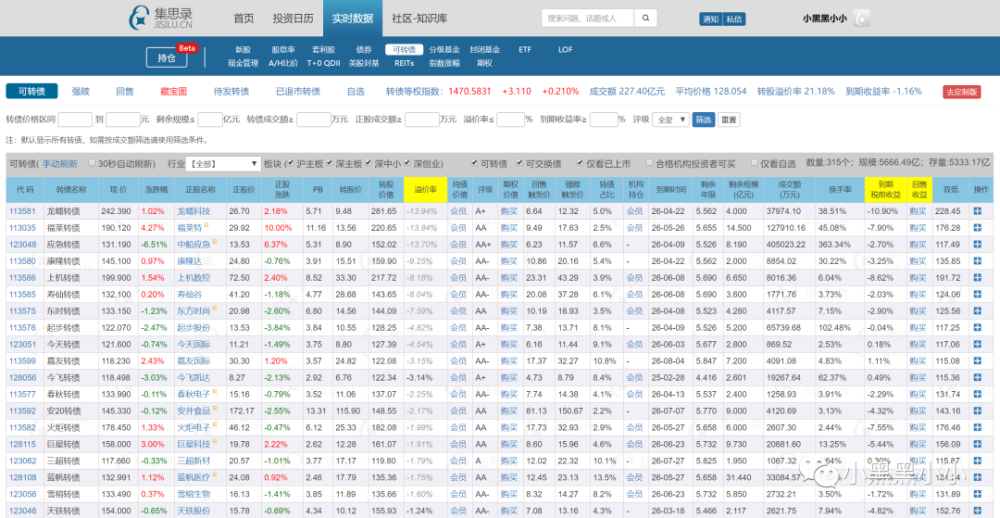This screenshot has height=518, width=1000.
Task: Click plus icon in 安20转债 row
Action: 977,411
